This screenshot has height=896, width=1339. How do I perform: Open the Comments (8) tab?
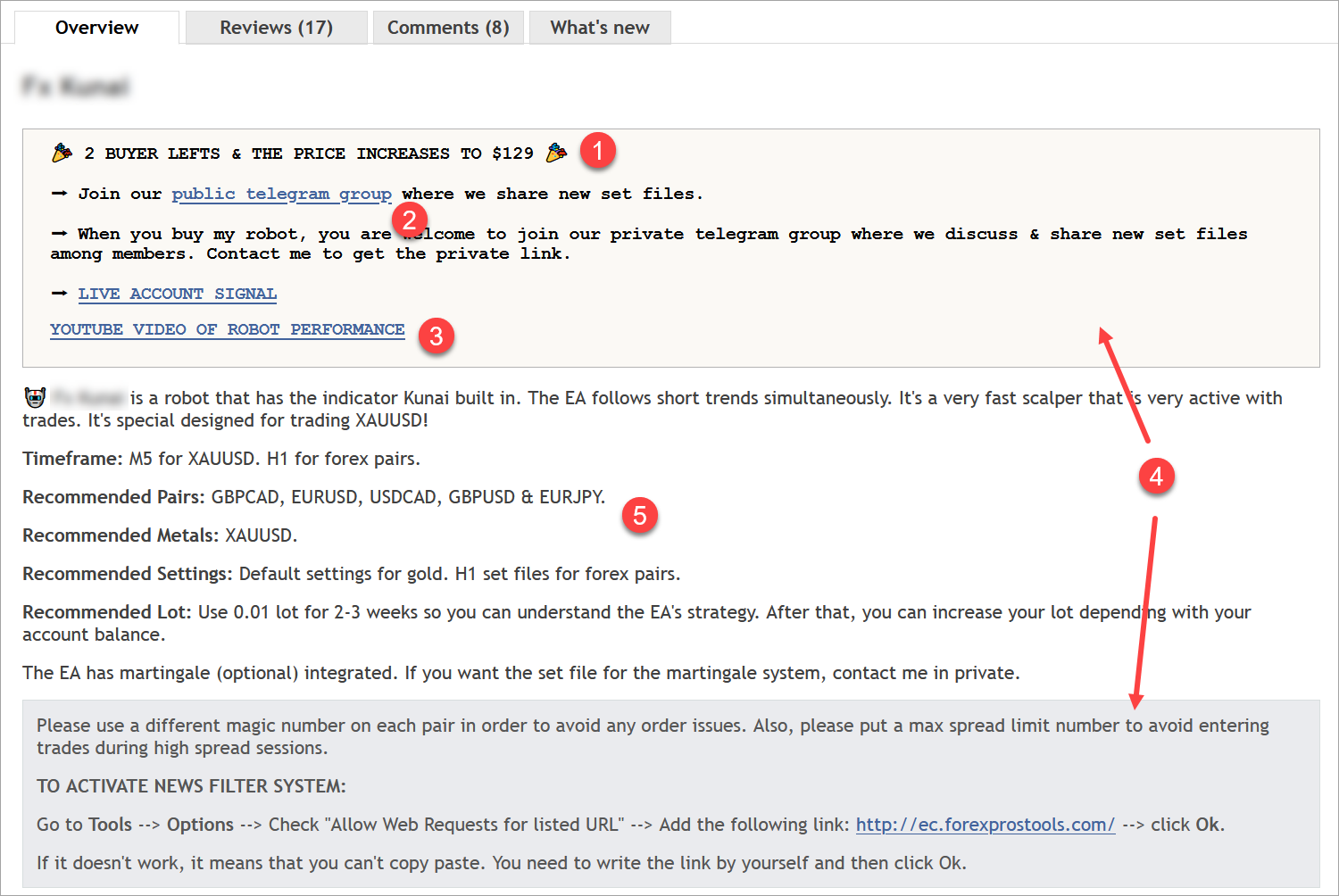click(x=448, y=28)
